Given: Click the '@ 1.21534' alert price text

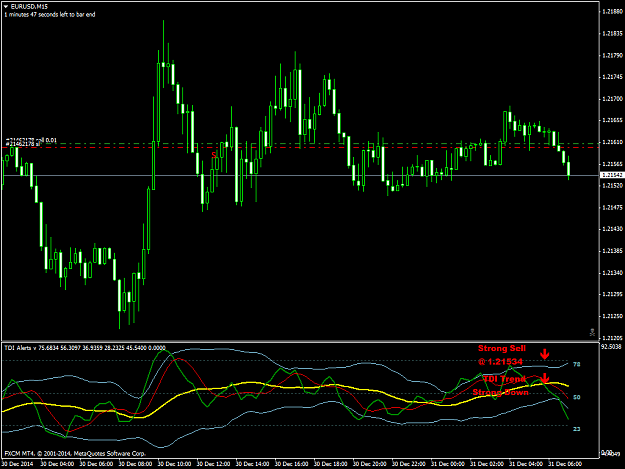Looking at the screenshot, I should tap(500, 362).
